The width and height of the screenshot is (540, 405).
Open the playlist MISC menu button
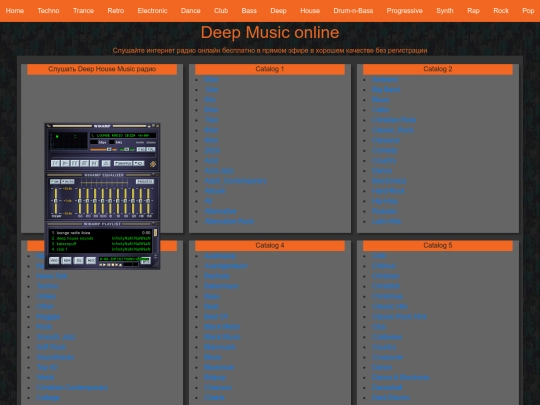coord(91,260)
